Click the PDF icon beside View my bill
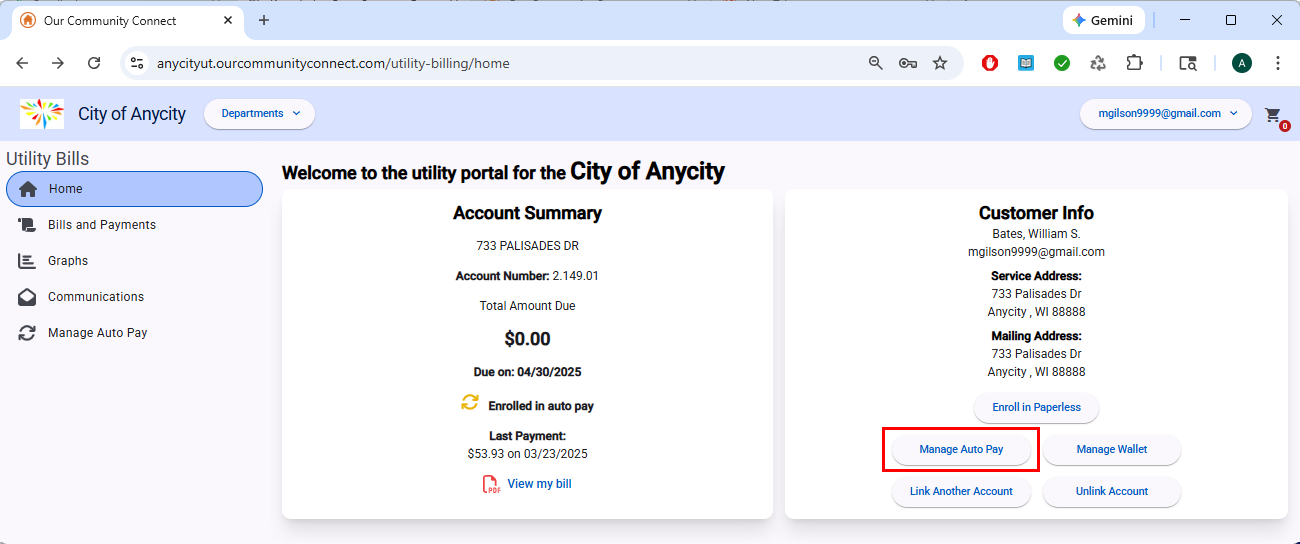The image size is (1300, 544). click(x=491, y=485)
